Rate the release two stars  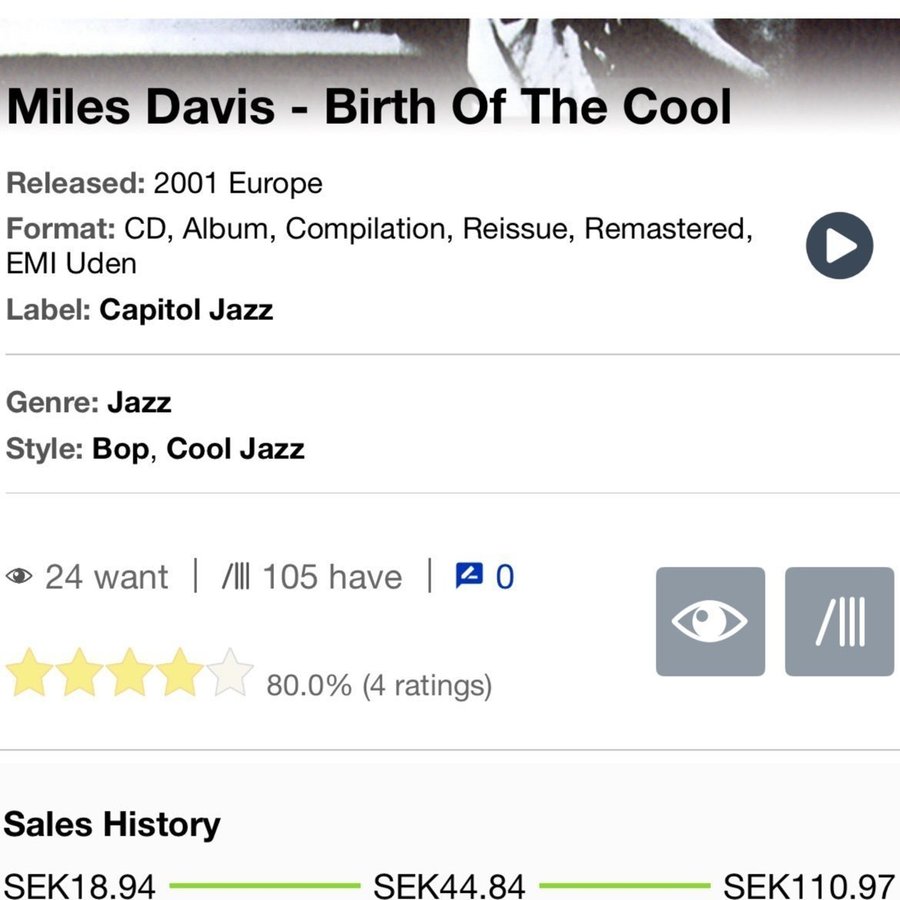pos(80,672)
